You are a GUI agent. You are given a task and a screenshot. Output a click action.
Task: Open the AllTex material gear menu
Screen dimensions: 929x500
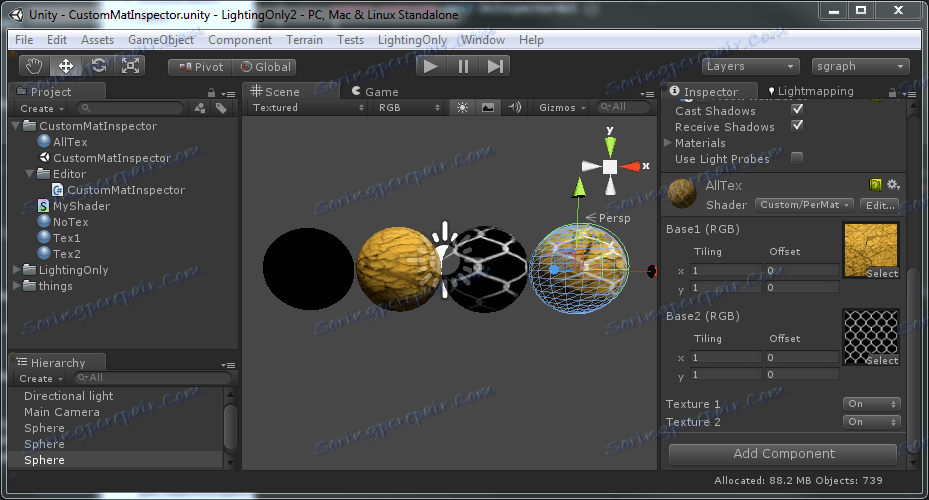[x=893, y=185]
